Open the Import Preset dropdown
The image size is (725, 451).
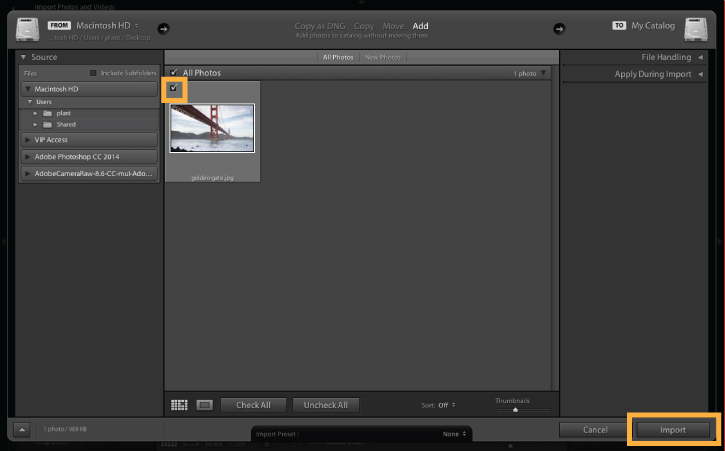[454, 434]
